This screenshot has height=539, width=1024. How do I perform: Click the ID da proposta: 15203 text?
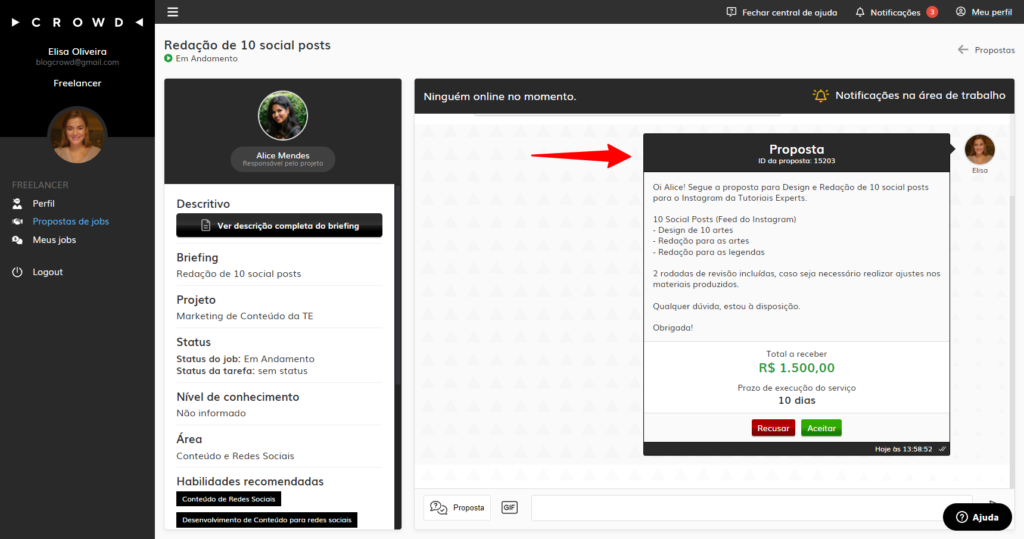(x=796, y=161)
